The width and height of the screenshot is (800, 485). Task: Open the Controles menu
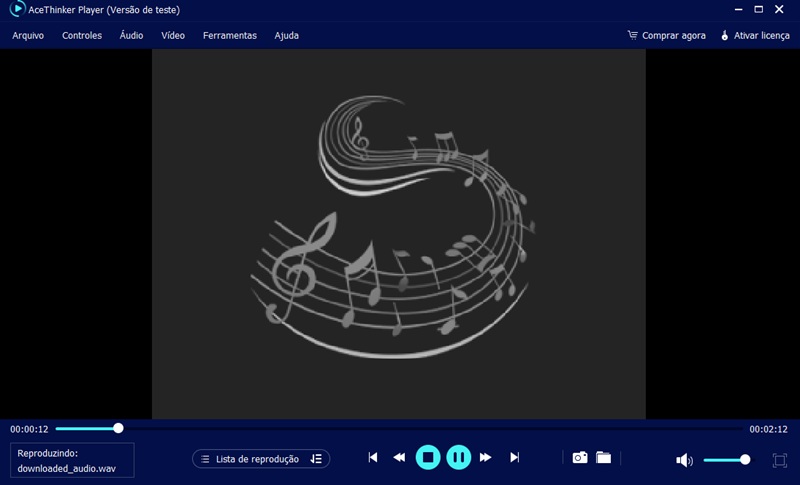tap(82, 36)
